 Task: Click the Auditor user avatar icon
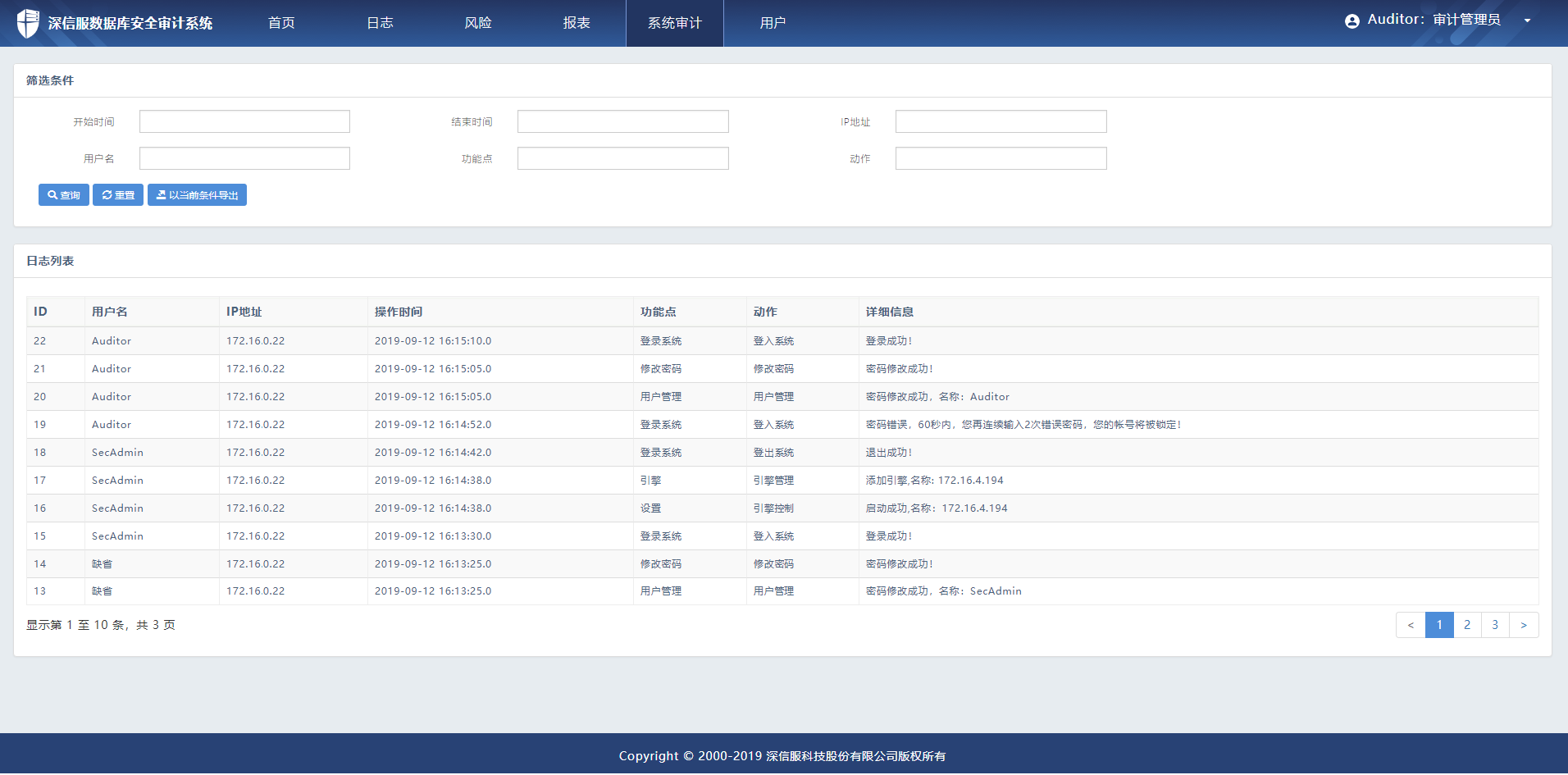point(1351,21)
